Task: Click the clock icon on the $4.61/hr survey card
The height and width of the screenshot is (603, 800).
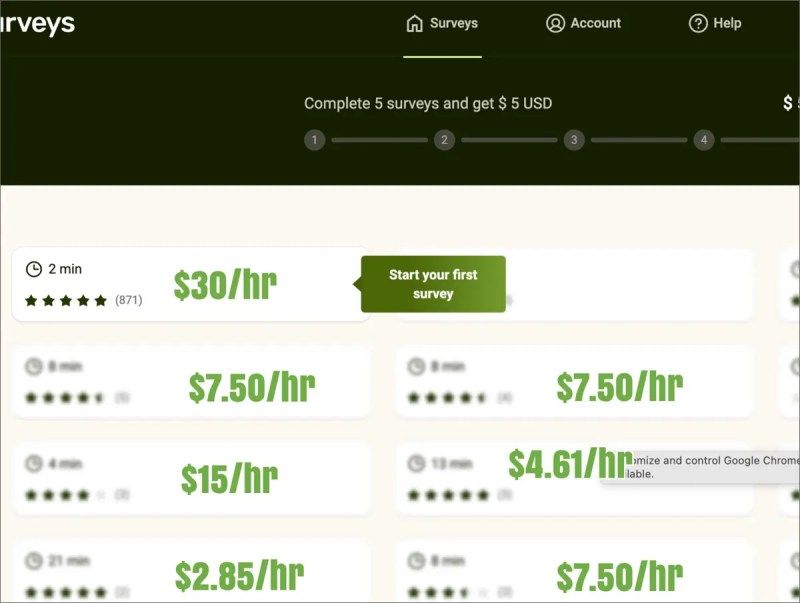Action: point(416,464)
